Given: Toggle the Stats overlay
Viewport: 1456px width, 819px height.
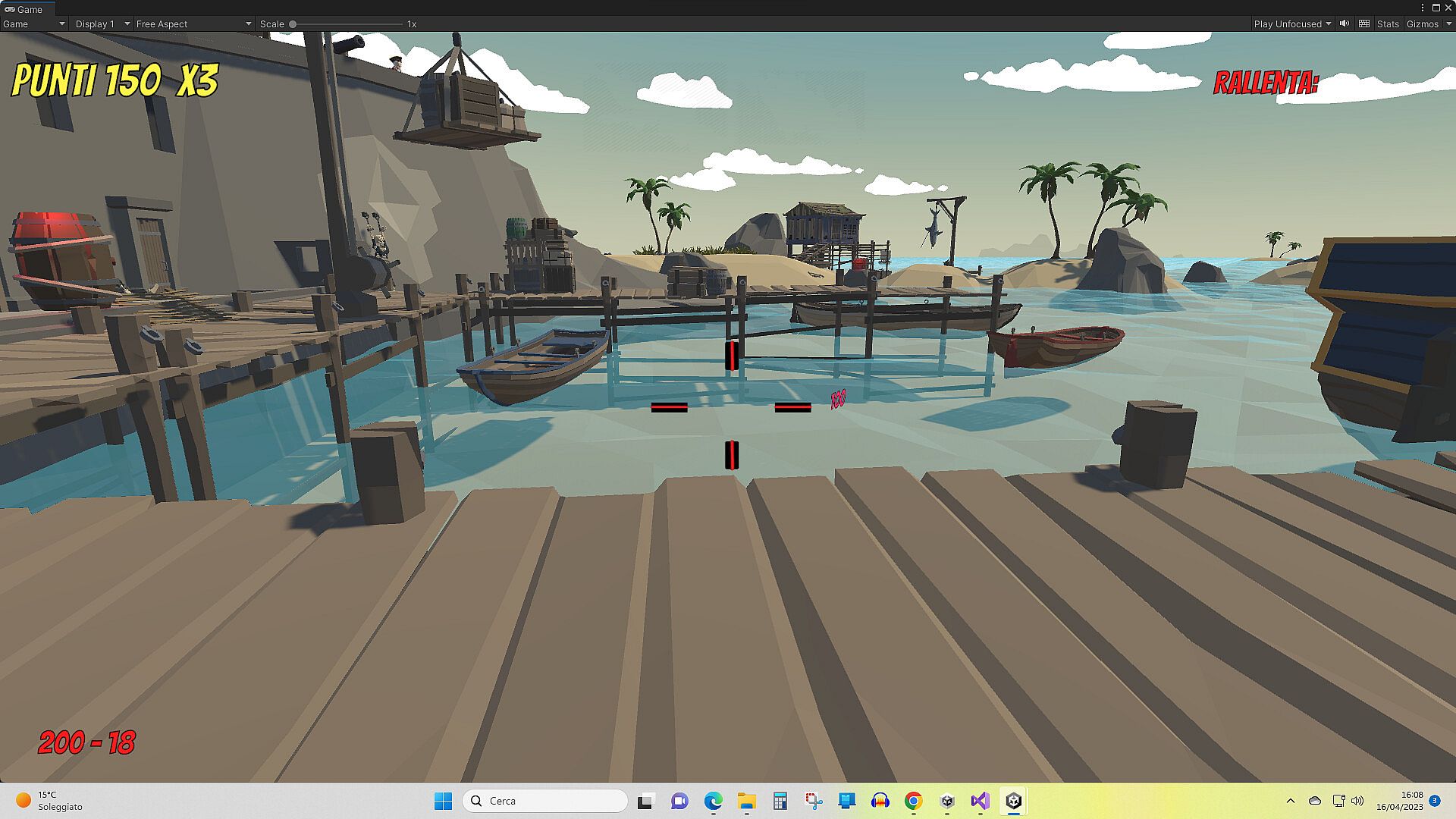Looking at the screenshot, I should tap(1388, 24).
